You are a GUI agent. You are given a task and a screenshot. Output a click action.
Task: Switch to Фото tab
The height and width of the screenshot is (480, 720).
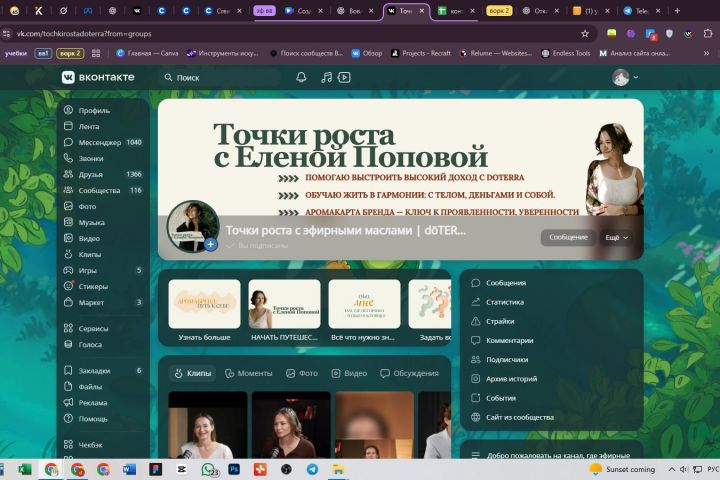click(302, 373)
